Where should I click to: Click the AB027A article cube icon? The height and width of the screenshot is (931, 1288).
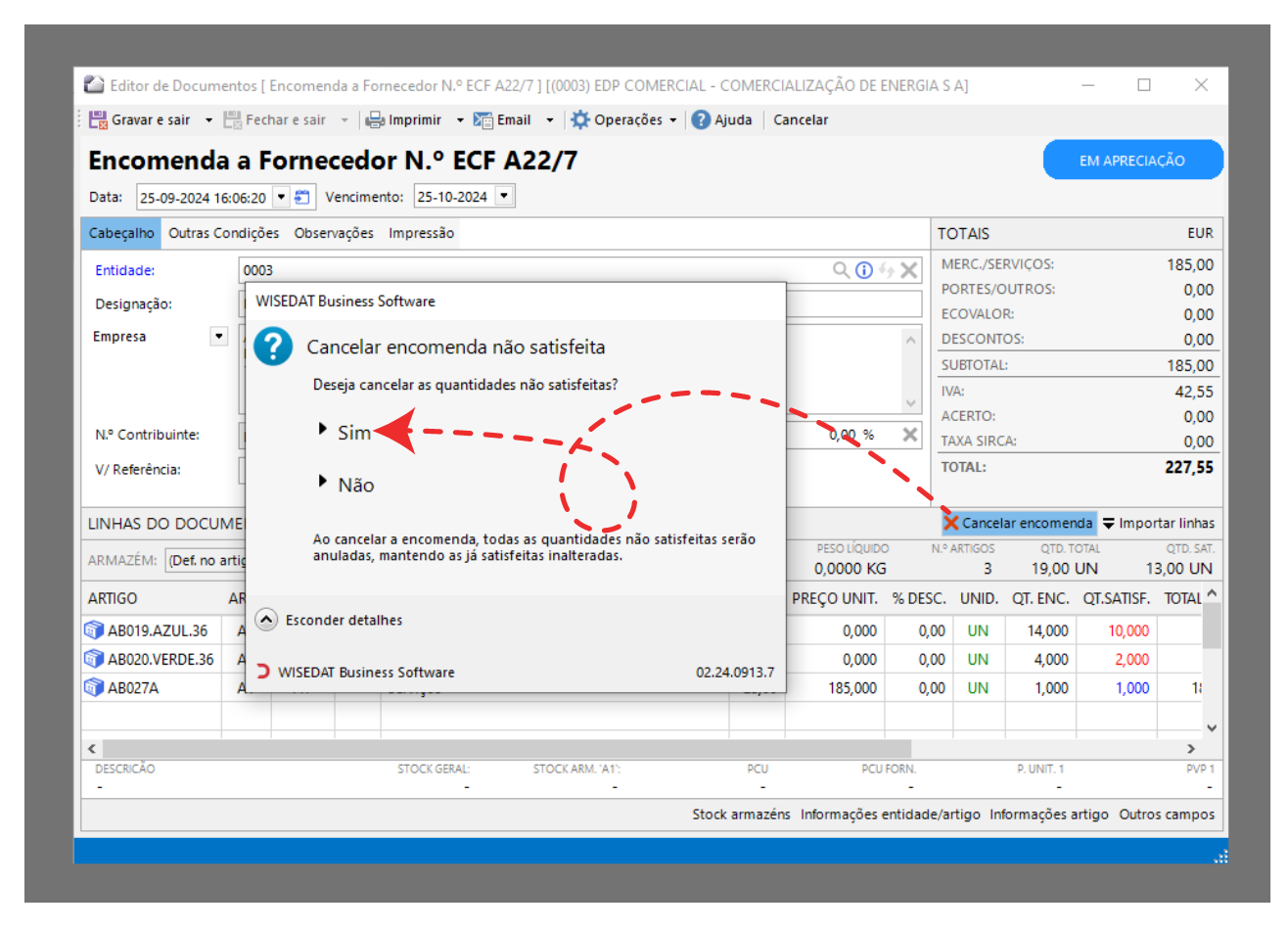(94, 688)
